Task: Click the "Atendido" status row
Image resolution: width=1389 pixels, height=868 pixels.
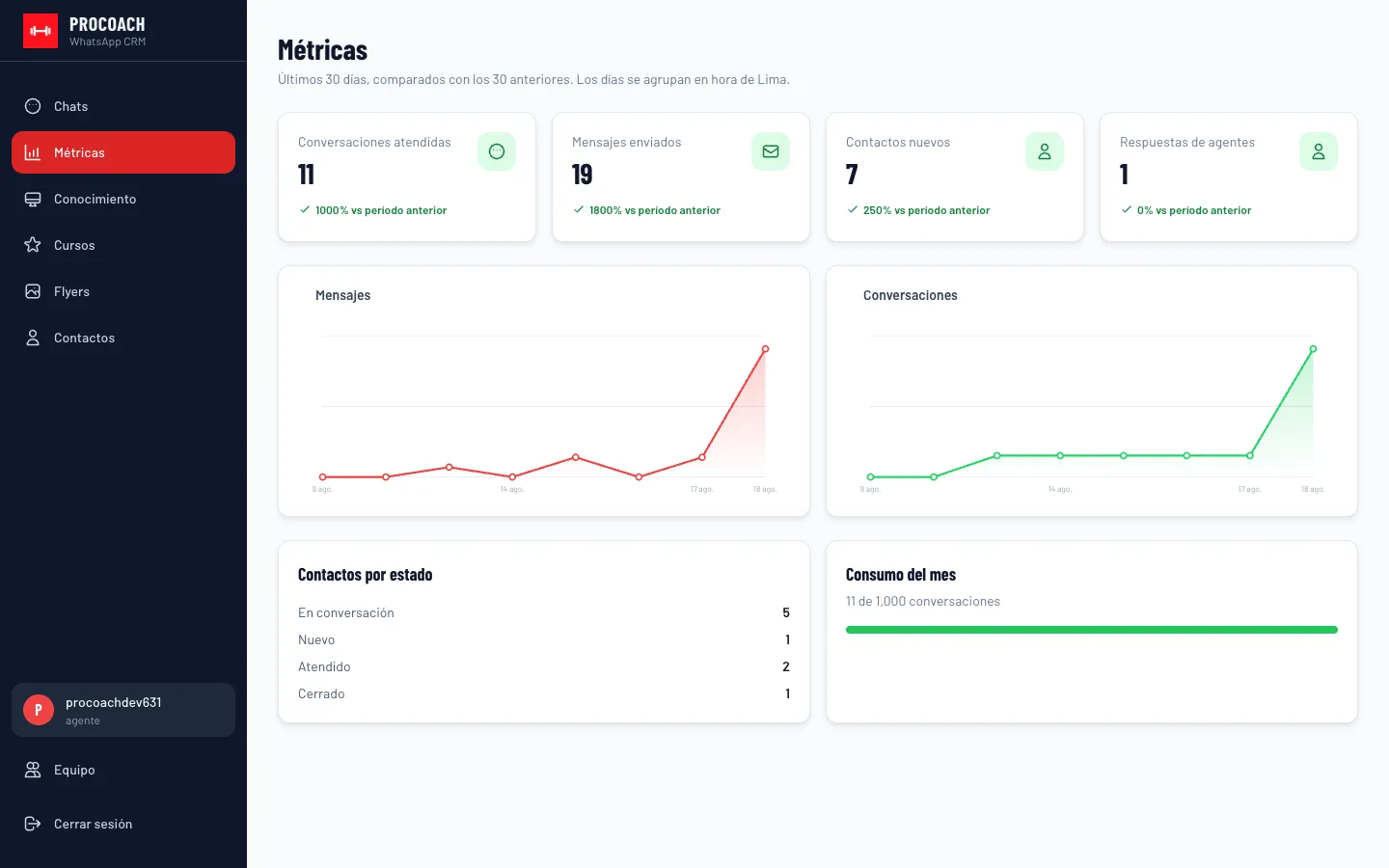Action: pyautogui.click(x=544, y=666)
